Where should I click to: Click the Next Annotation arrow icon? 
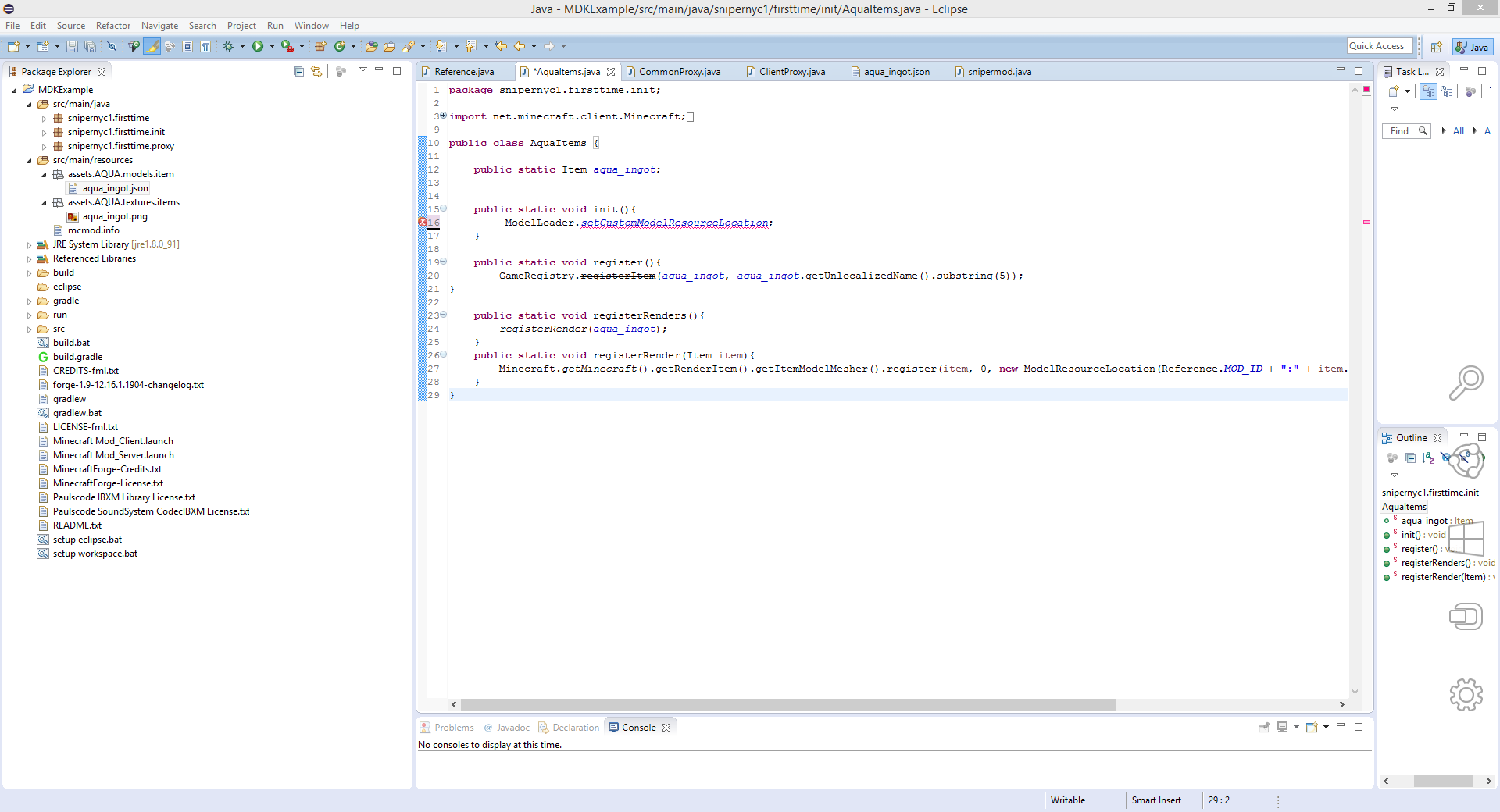(441, 47)
